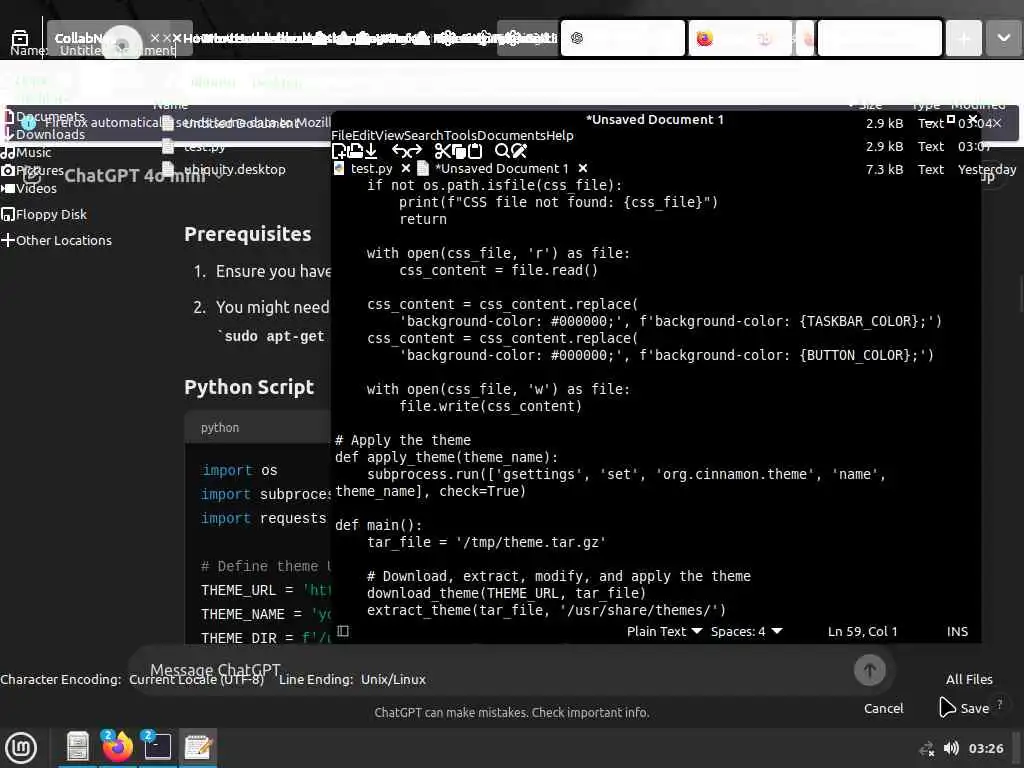Click Cancel in the save dialog
This screenshot has height=768, width=1024.
884,708
